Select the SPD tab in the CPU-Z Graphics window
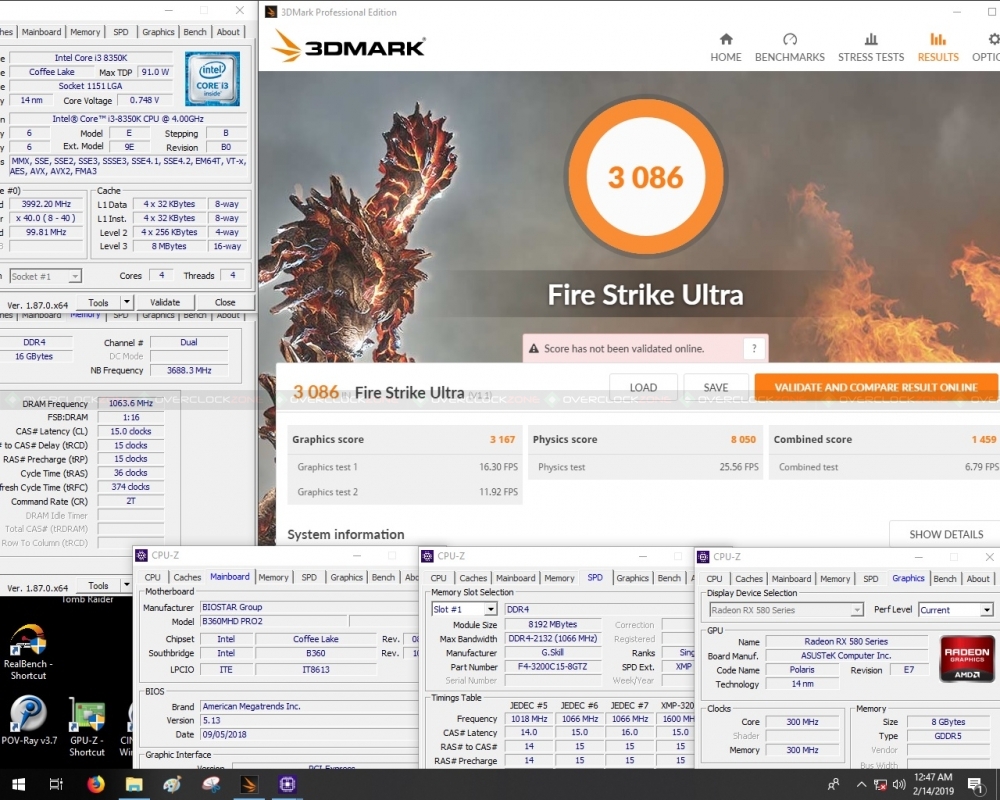The width and height of the screenshot is (1000, 800). (871, 579)
